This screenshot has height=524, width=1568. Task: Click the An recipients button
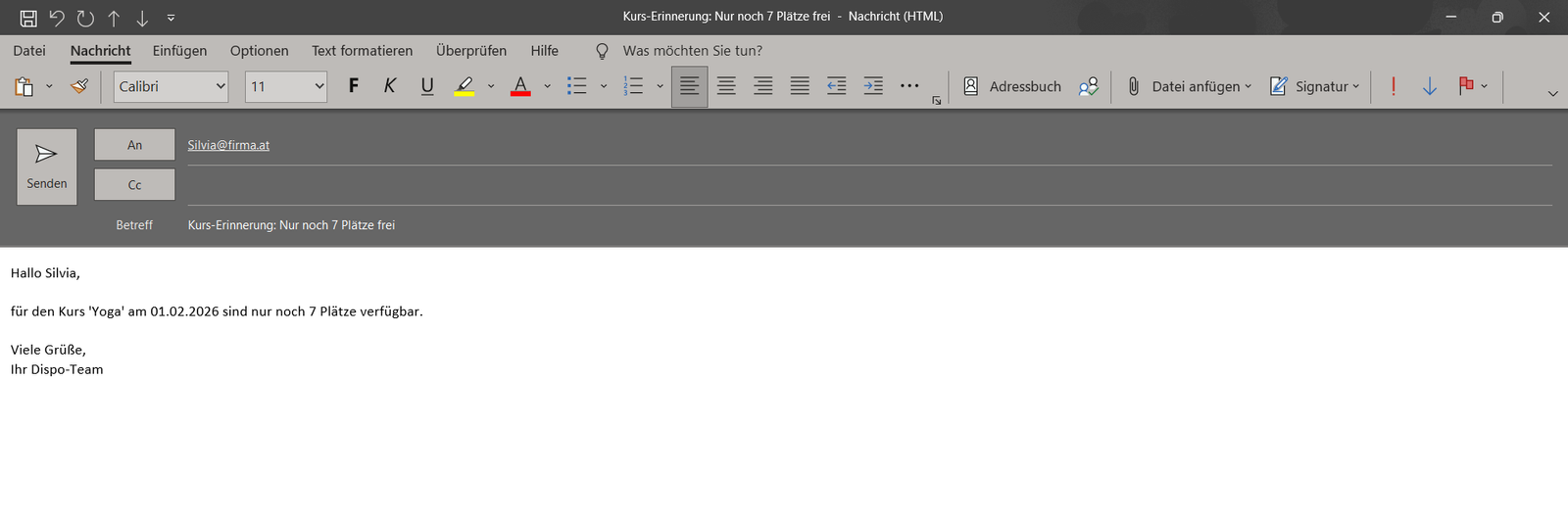(x=134, y=145)
